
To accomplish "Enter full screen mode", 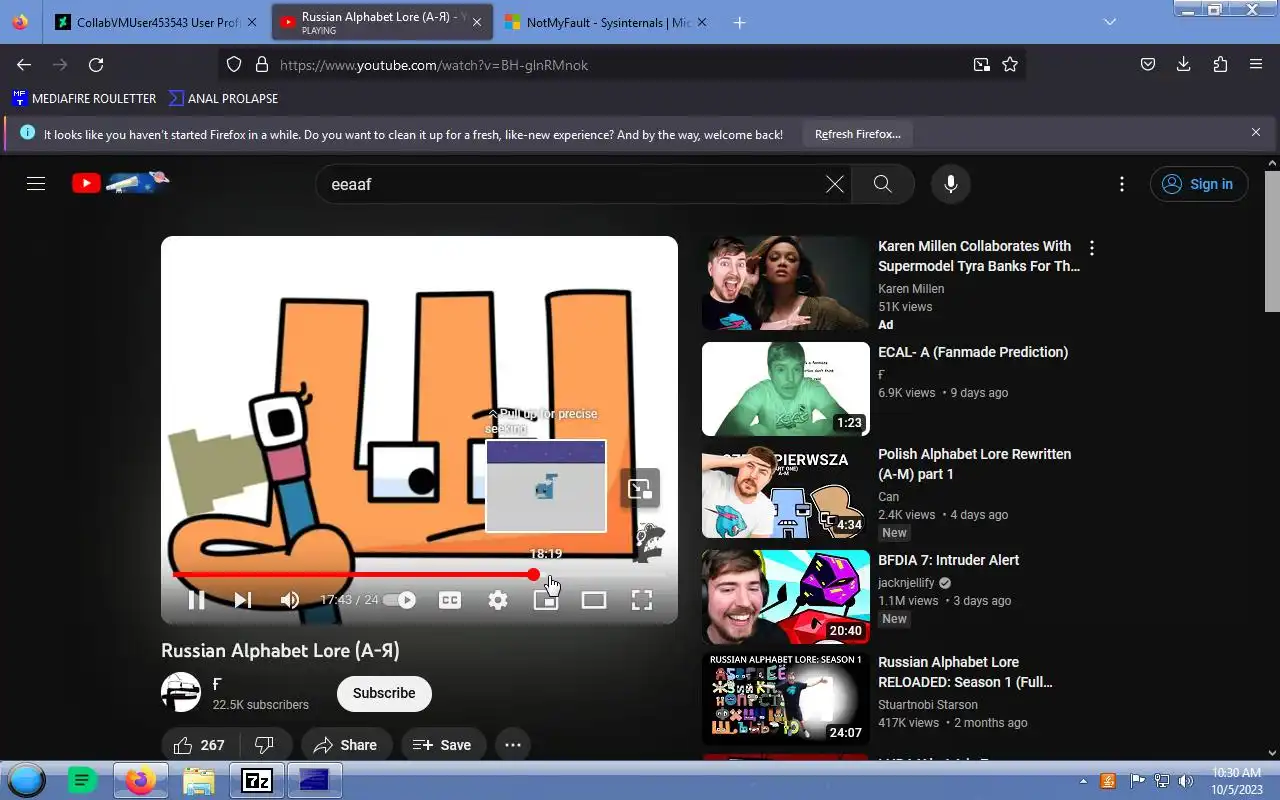I will pos(642,600).
